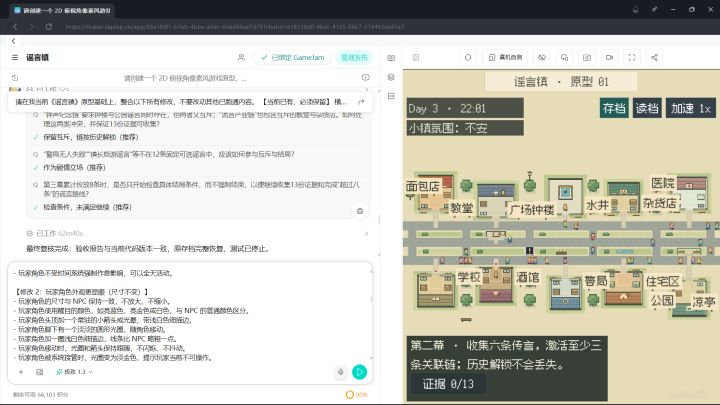The image size is (720, 405).
Task: Click the 警局 building label
Action: [x=596, y=281]
